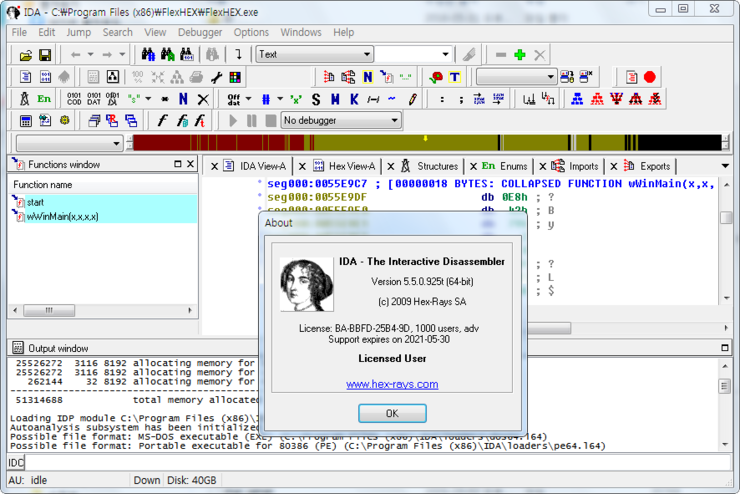The height and width of the screenshot is (494, 740).
Task: Open the empty combo box next to Text
Action: tap(445, 54)
